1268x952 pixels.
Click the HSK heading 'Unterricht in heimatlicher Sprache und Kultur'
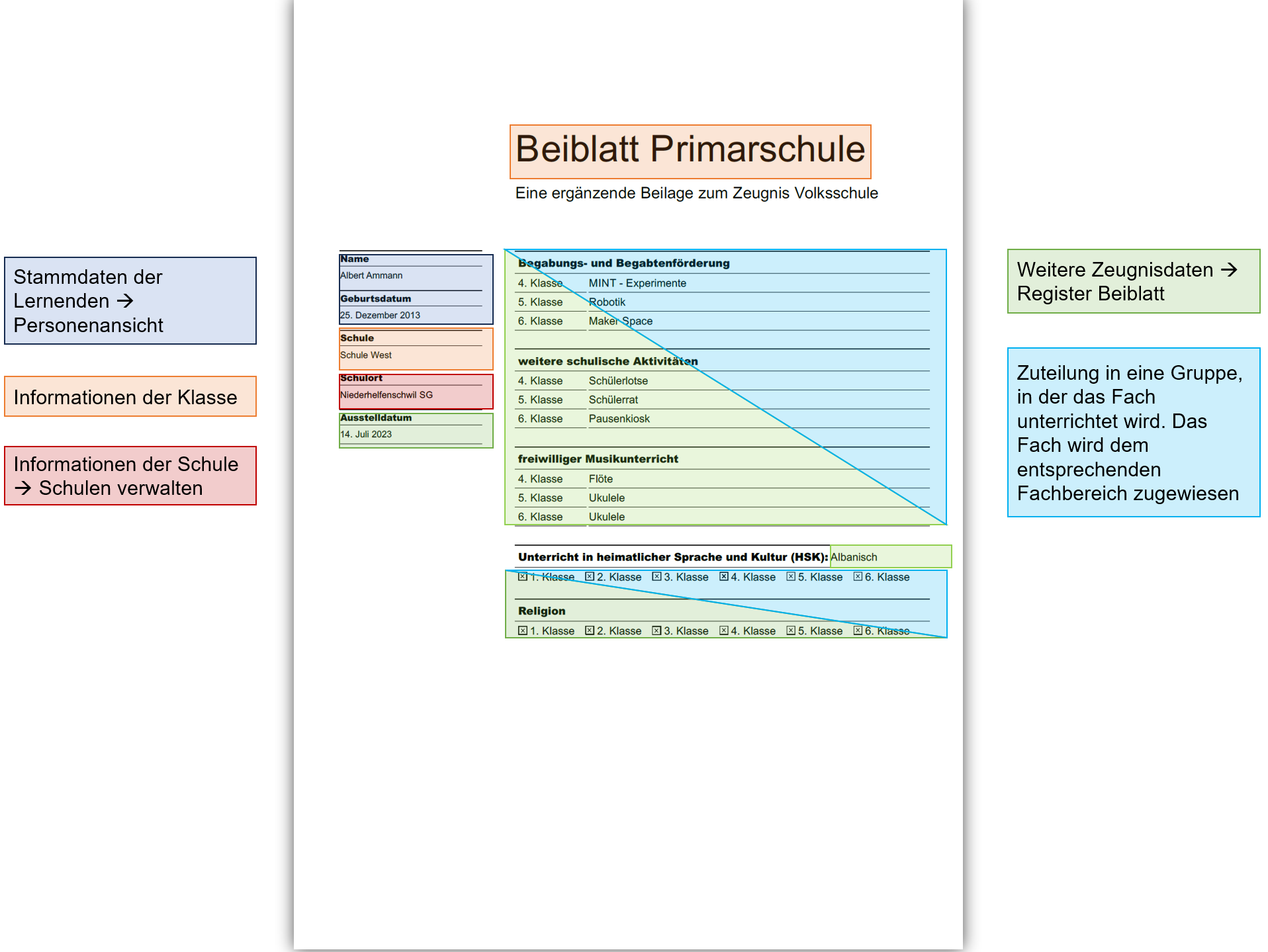pos(673,557)
